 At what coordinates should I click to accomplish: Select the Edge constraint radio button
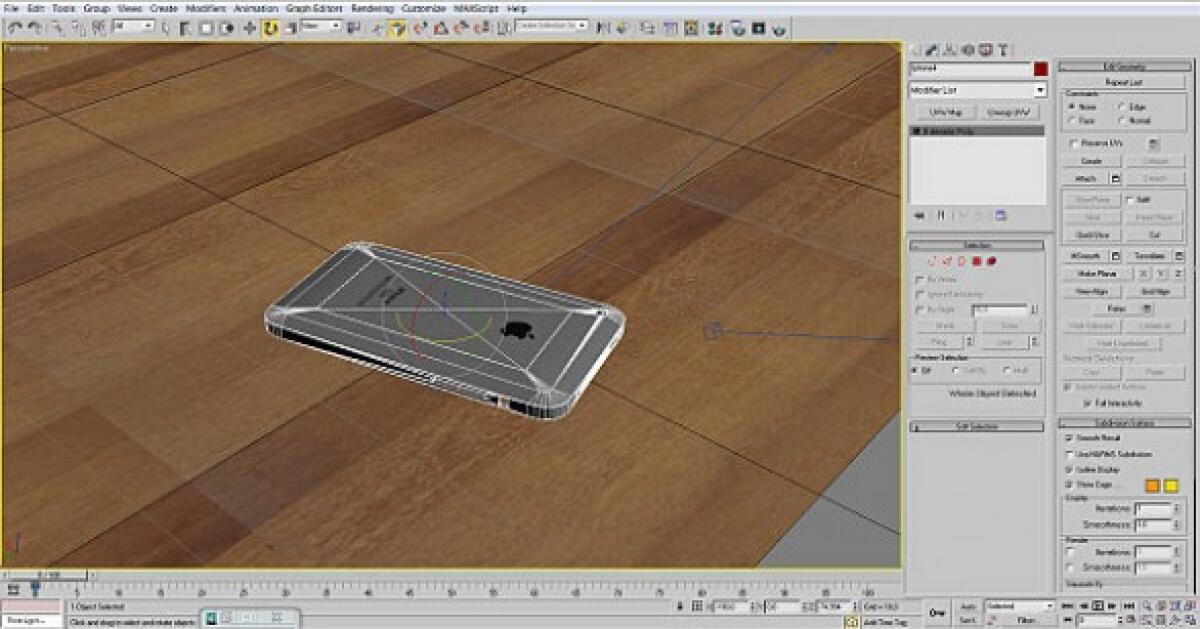pyautogui.click(x=1121, y=106)
